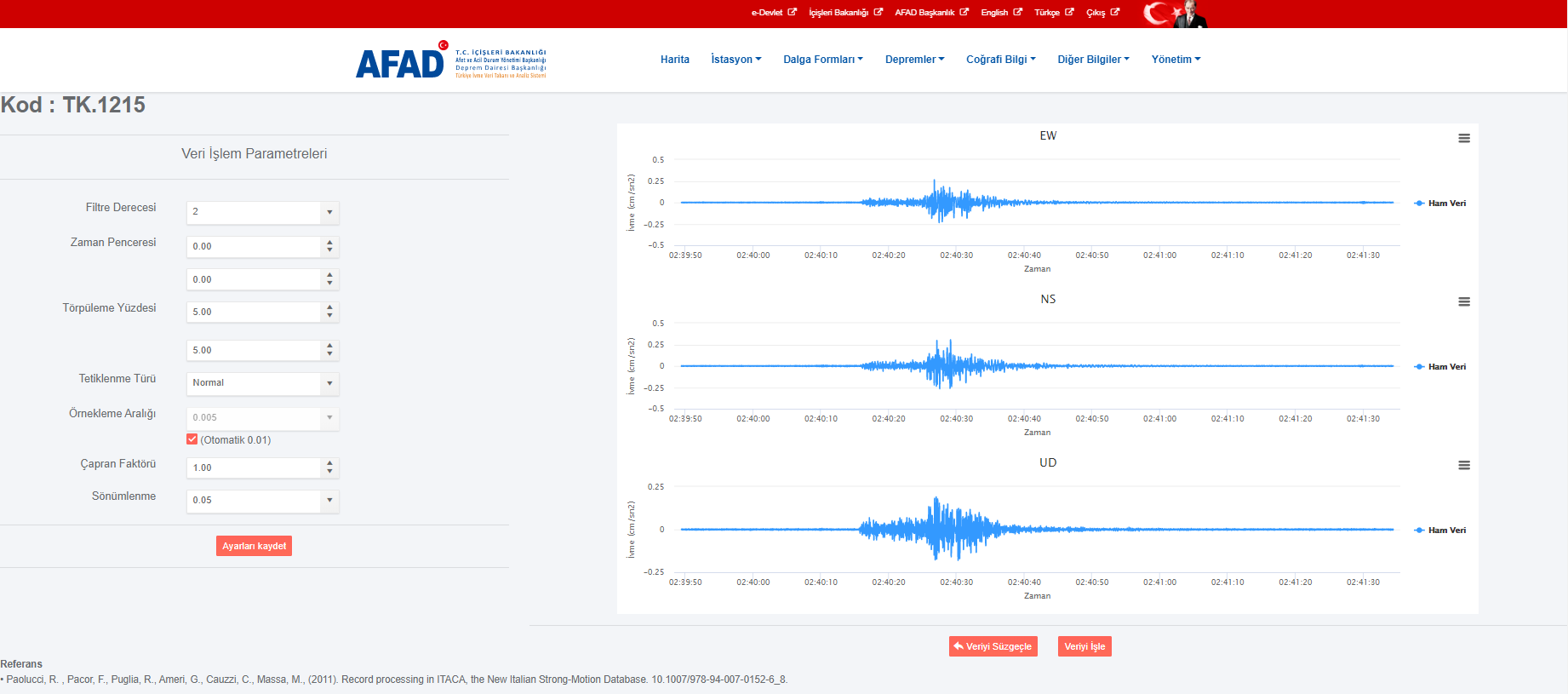
Task: Expand the Dalga Formları menu
Action: coord(823,60)
